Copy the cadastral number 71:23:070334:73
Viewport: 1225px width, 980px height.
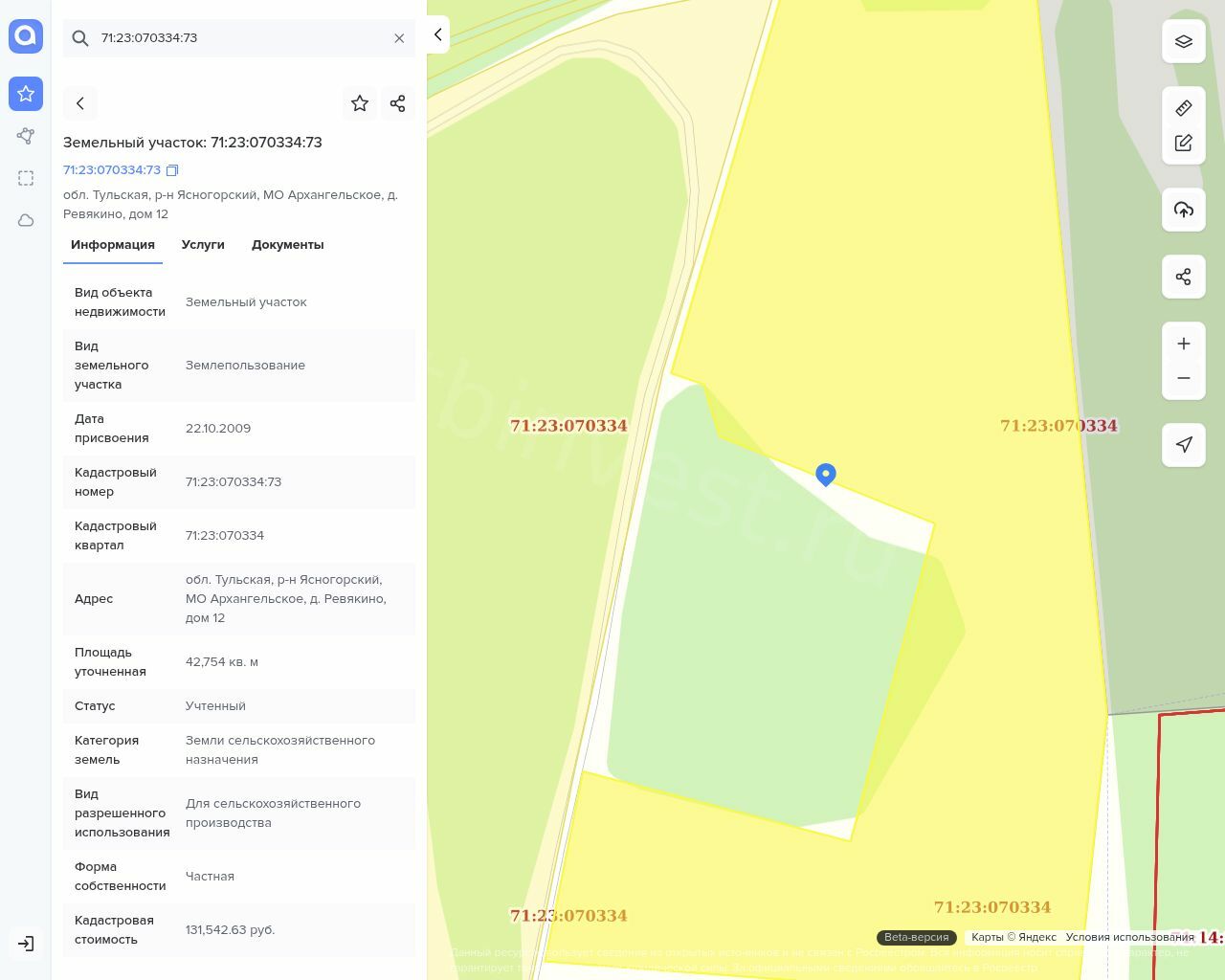pyautogui.click(x=172, y=170)
